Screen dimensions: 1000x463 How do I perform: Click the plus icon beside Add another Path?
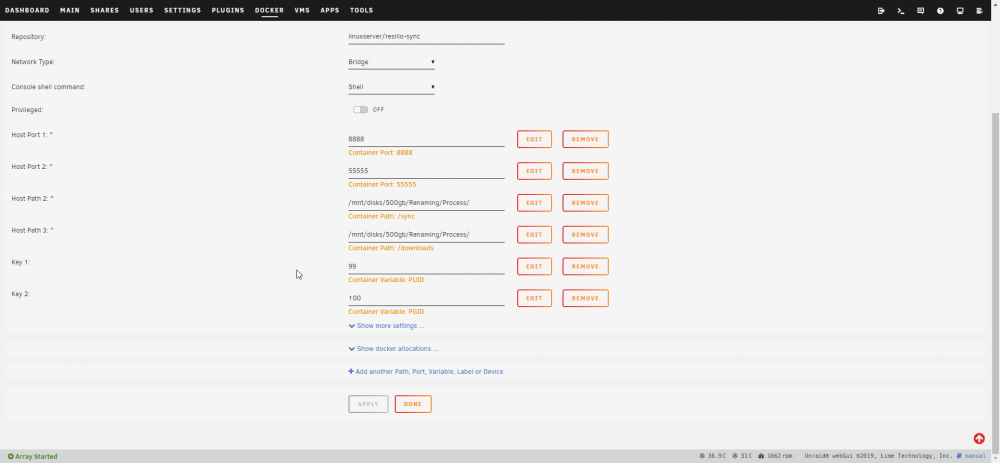[351, 371]
